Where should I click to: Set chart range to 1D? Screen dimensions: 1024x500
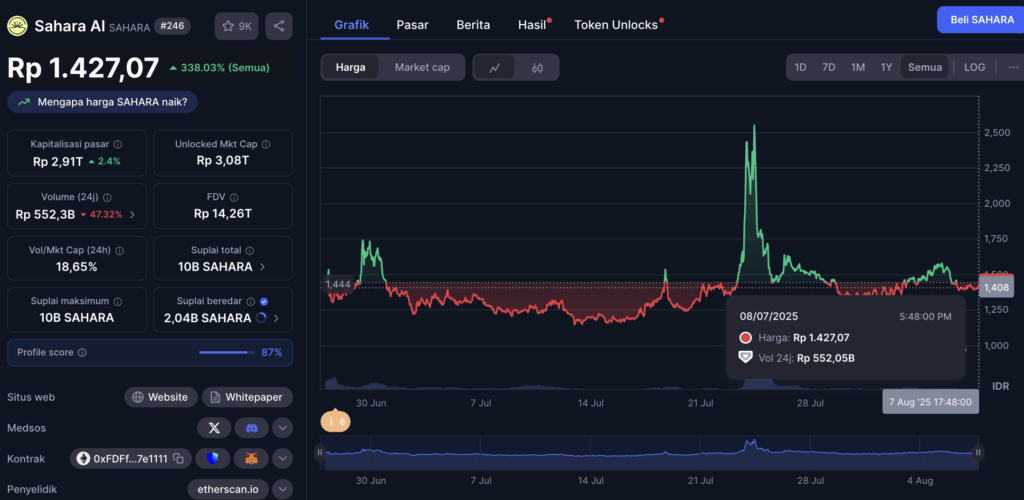pos(800,67)
